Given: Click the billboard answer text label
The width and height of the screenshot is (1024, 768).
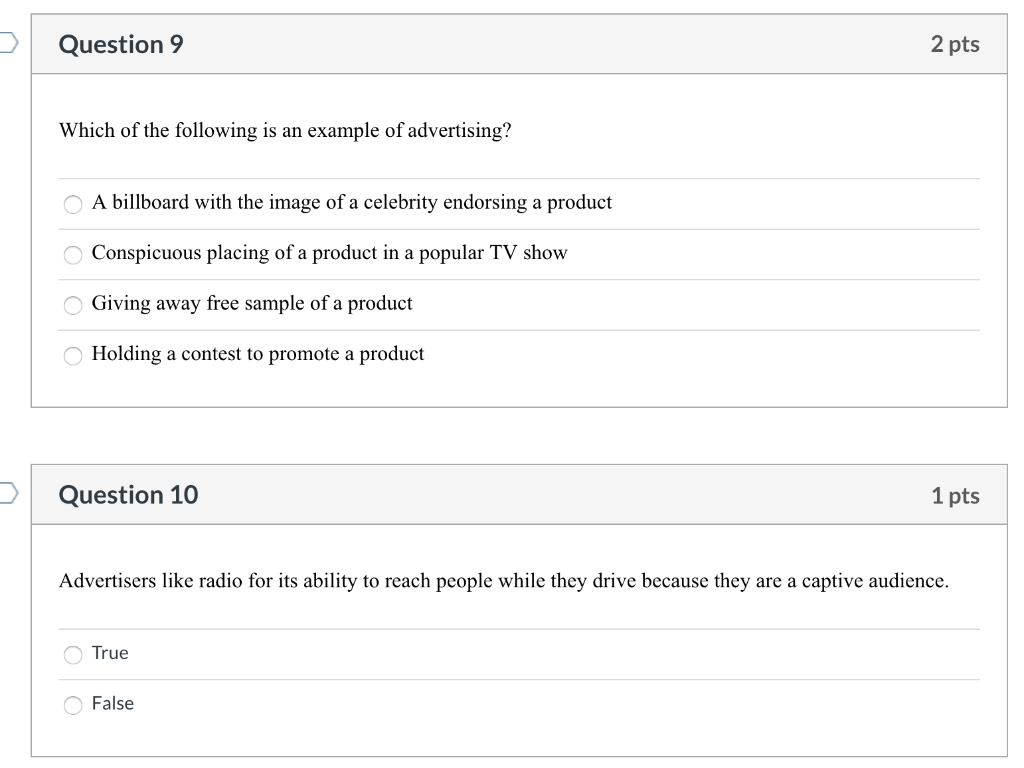Looking at the screenshot, I should 351,202.
